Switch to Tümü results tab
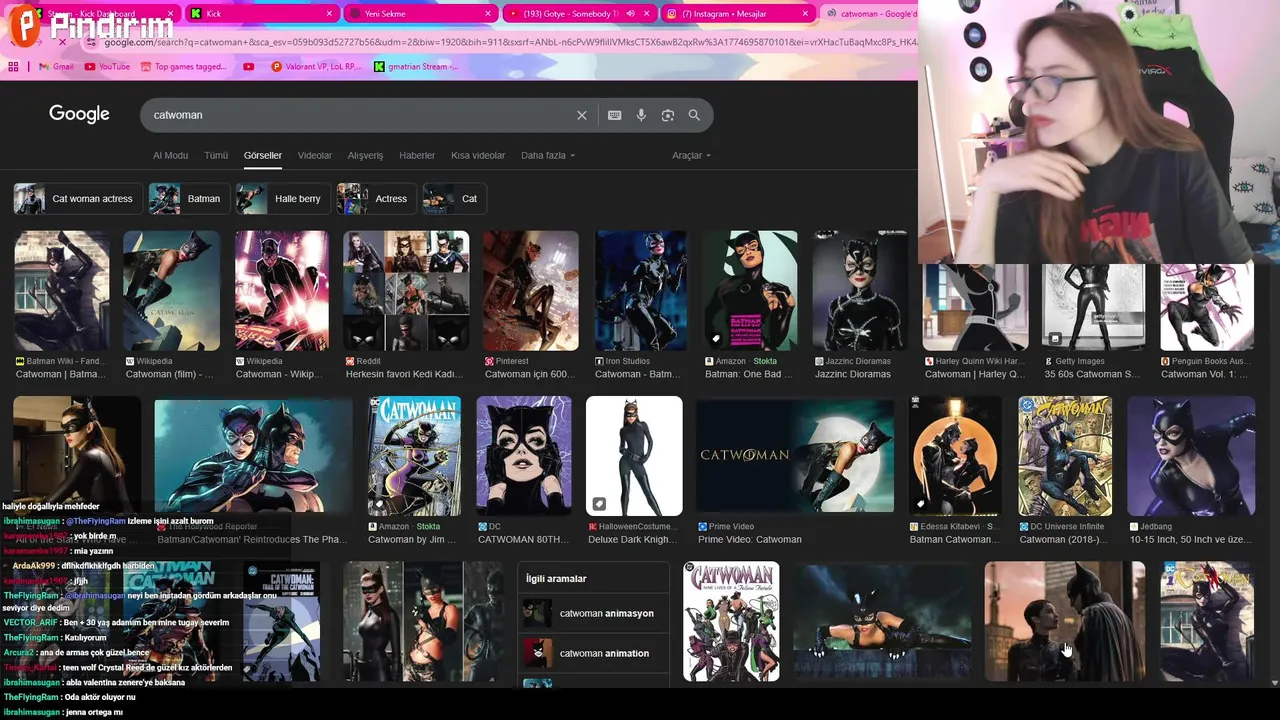 [216, 155]
